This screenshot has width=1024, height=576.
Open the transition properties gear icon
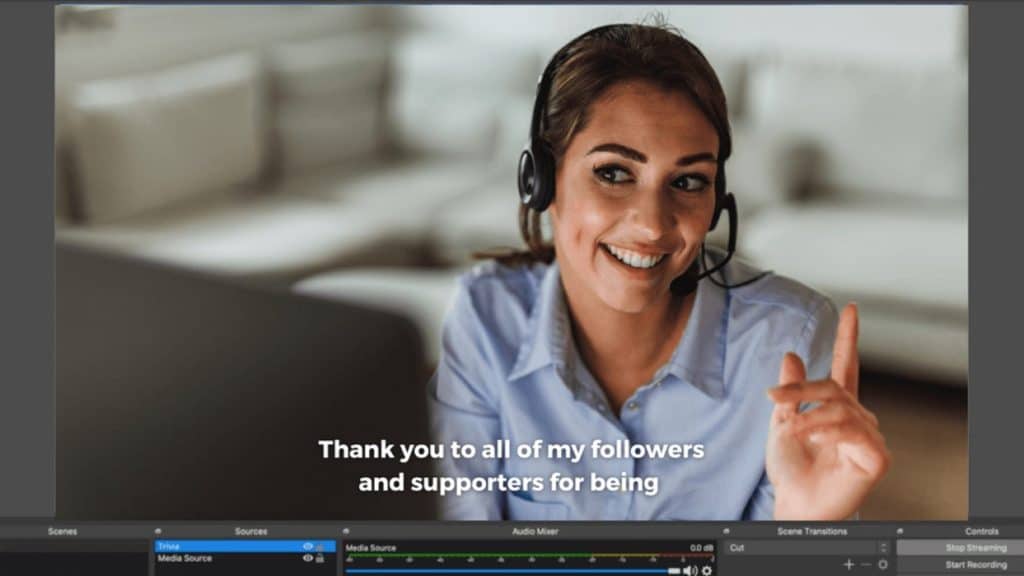click(x=883, y=564)
